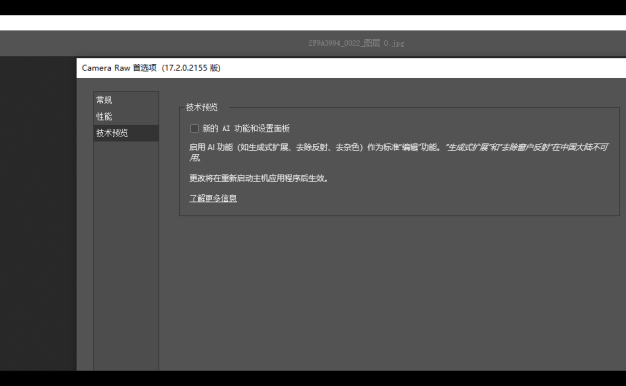Click the Camera Raw 首选项 dialog title
This screenshot has width=626, height=386.
click(151, 68)
